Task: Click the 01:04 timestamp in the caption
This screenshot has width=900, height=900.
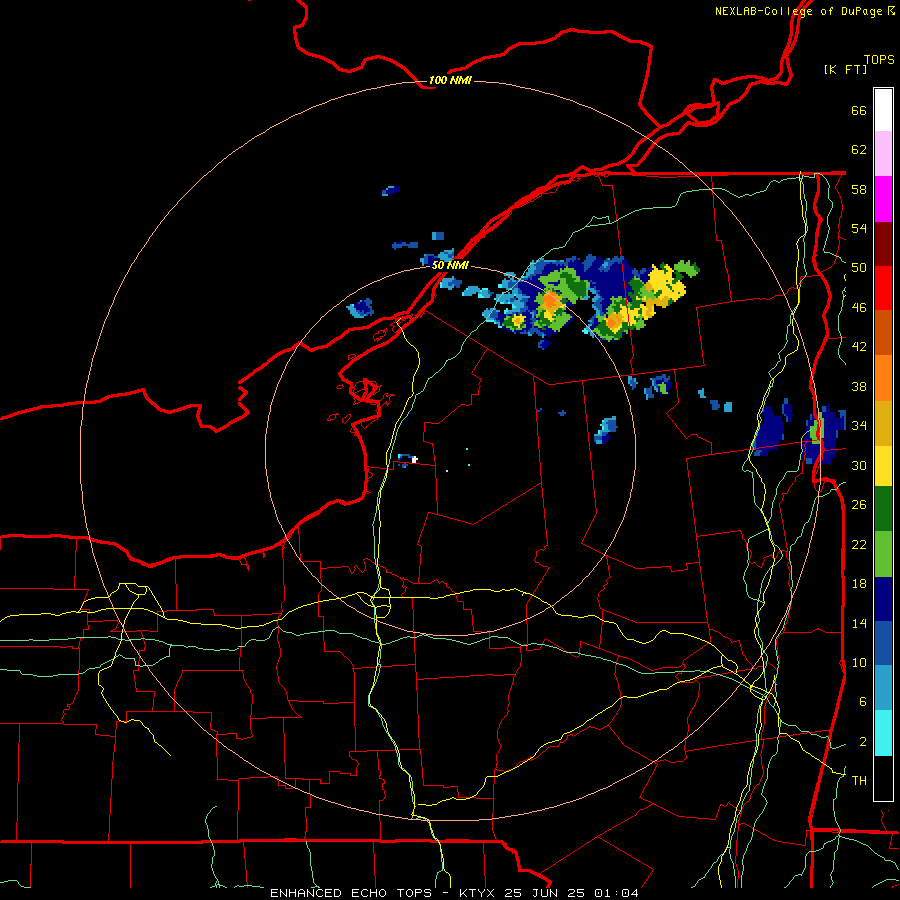Action: [616, 893]
